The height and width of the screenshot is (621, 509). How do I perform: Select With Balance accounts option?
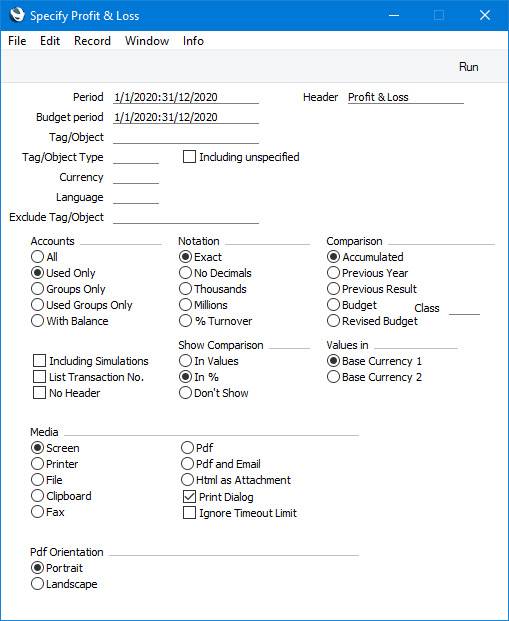[x=37, y=321]
